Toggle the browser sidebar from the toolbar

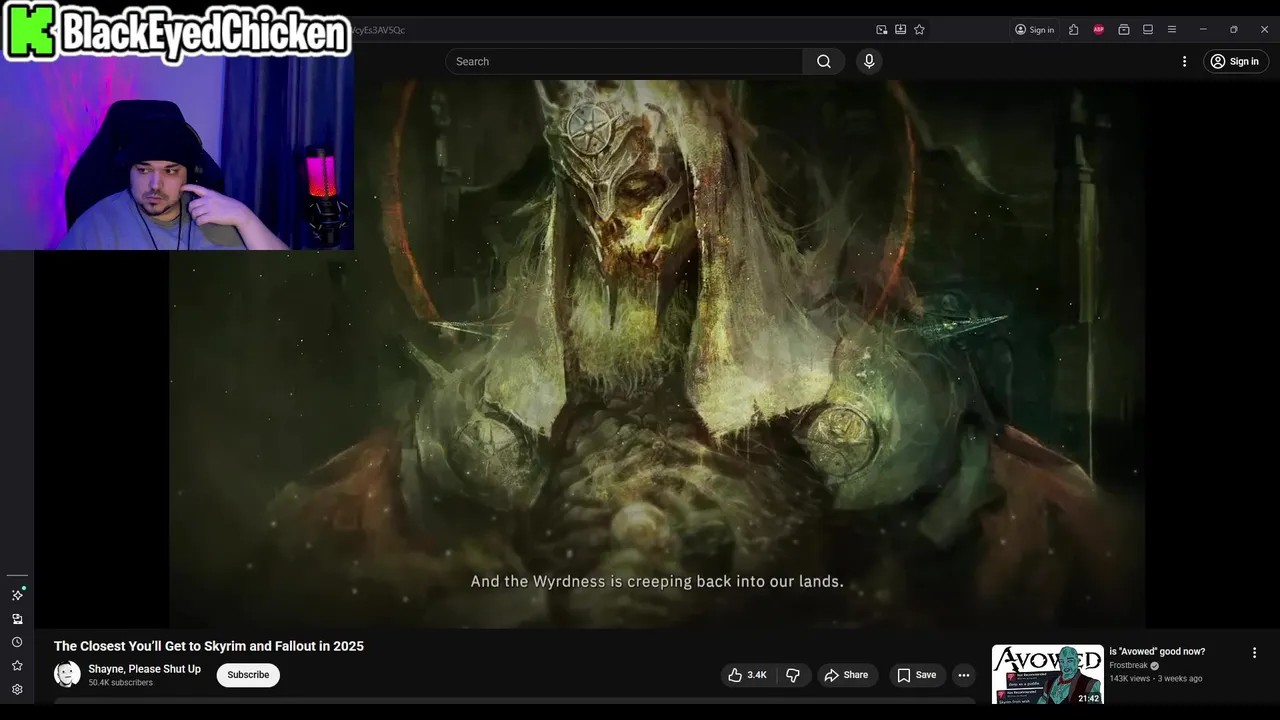click(x=1148, y=29)
